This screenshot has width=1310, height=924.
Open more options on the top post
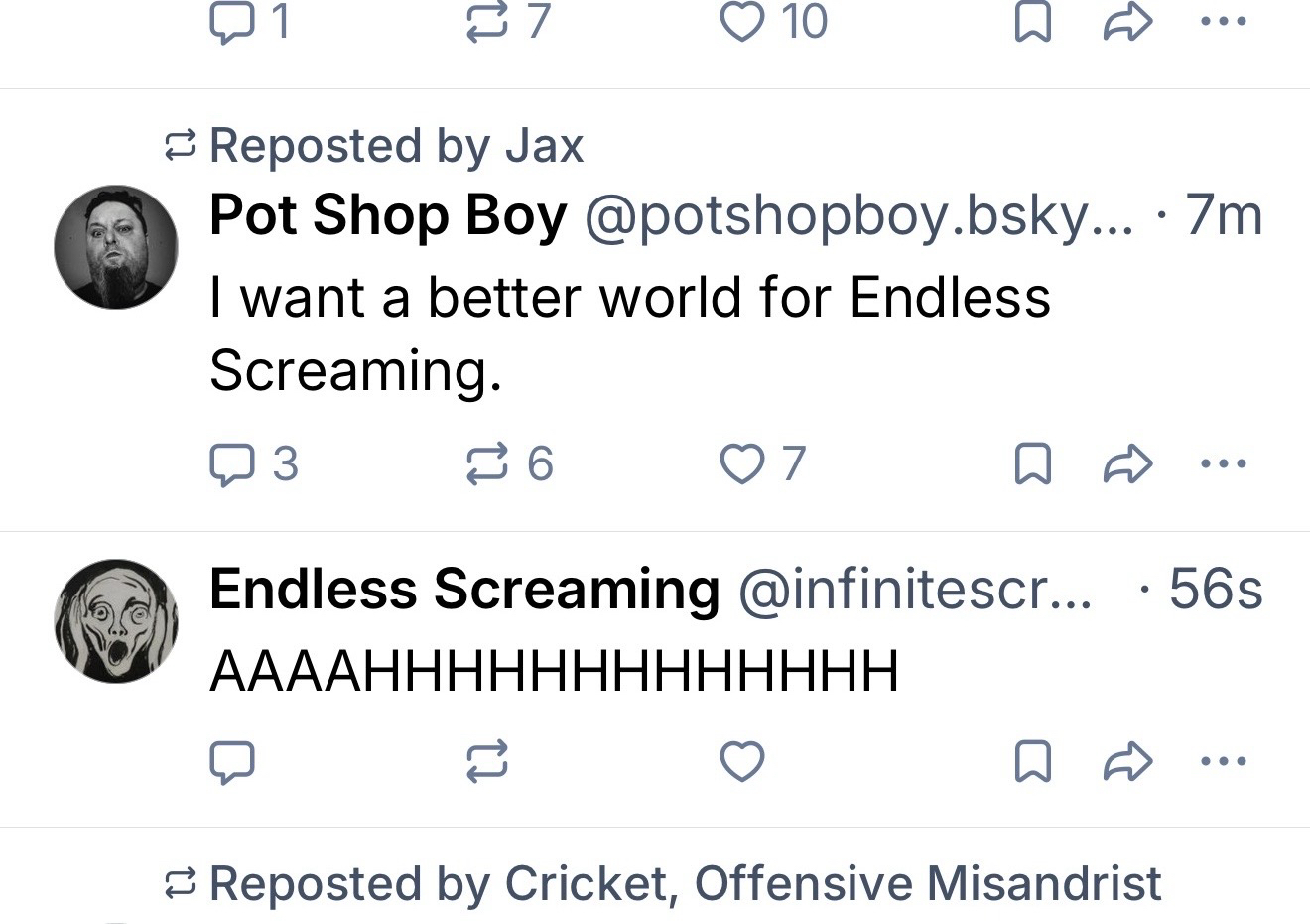coord(1223,22)
